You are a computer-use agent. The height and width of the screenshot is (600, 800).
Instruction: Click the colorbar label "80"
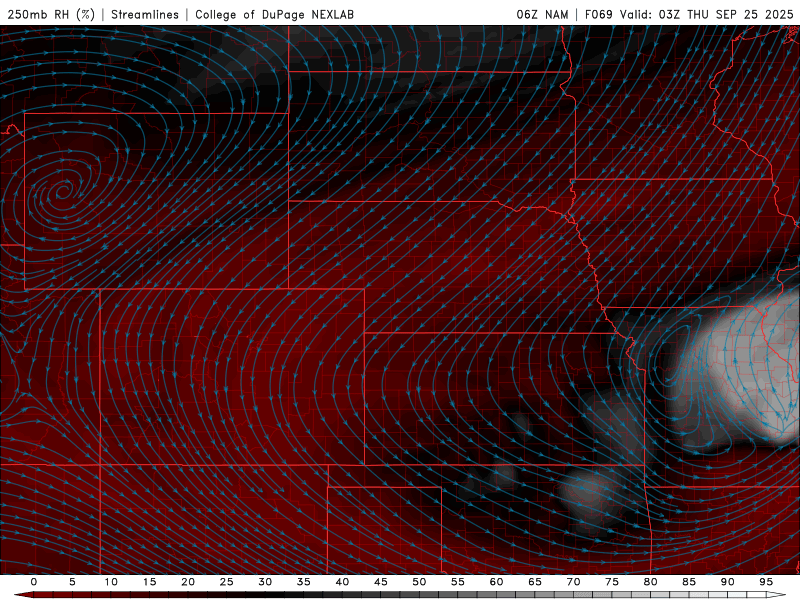click(650, 582)
